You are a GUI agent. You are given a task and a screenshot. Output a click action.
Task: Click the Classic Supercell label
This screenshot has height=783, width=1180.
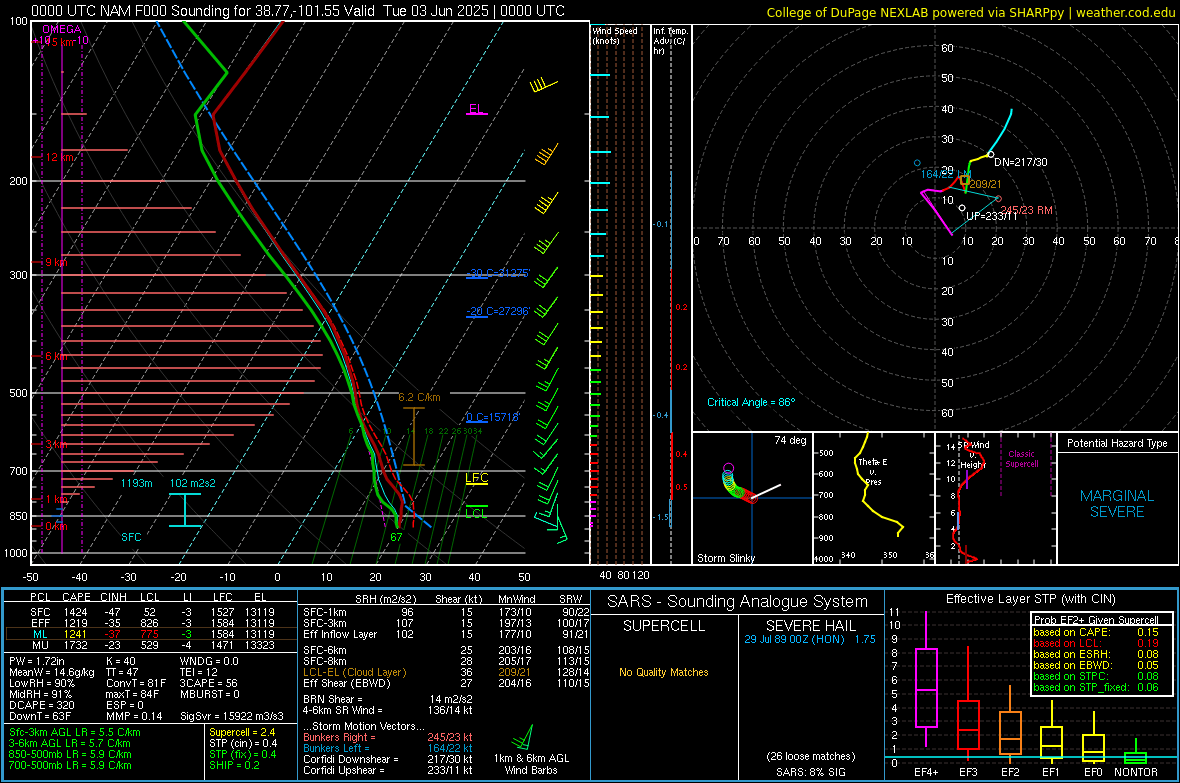1022,459
